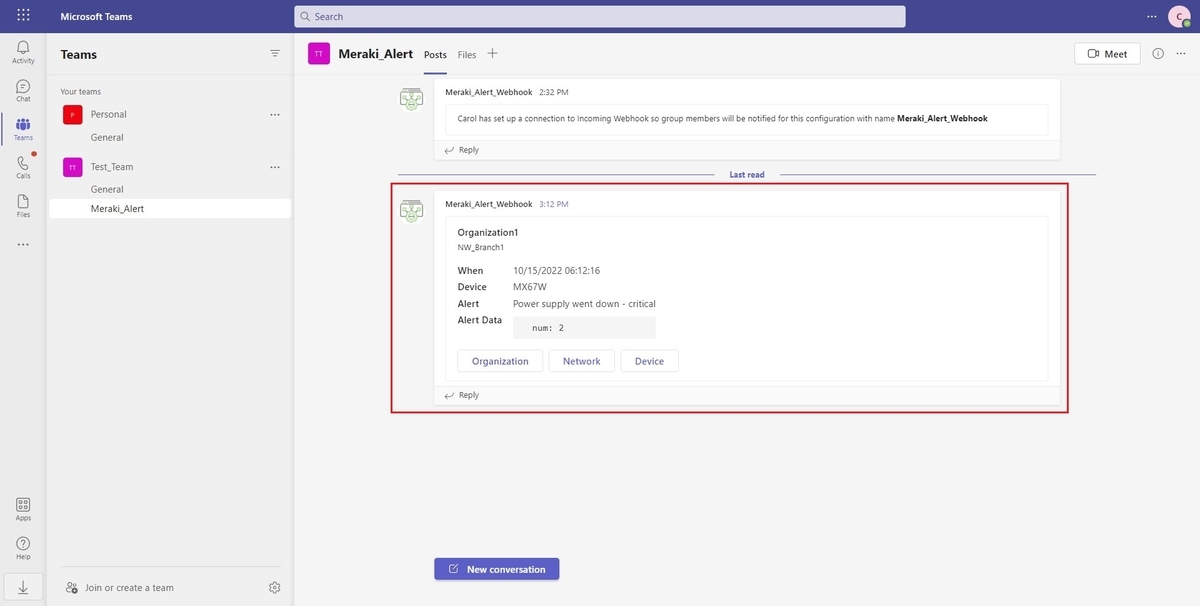The width and height of the screenshot is (1200, 606).
Task: Open the app launcher grid icon
Action: 23,16
